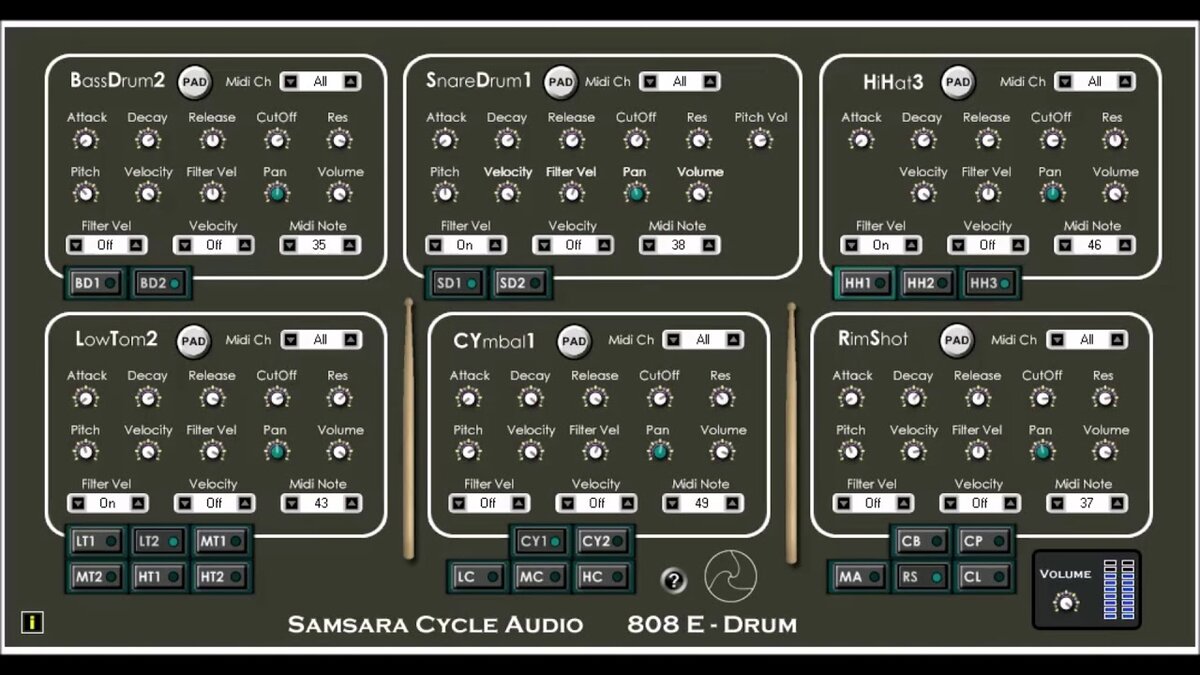
Task: Decrease the SnareDrum1 Midi Ch value
Action: [x=649, y=82]
